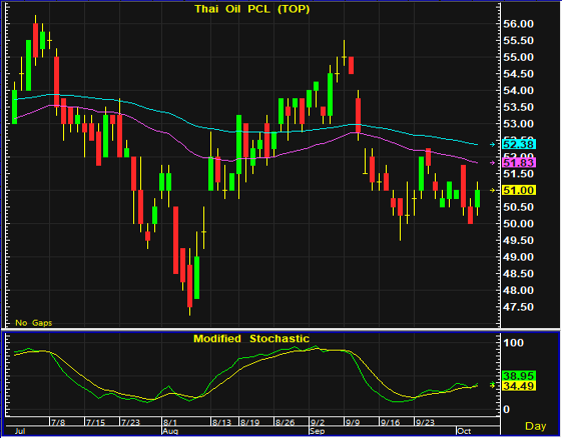Click the last green candle closing at 51.00
This screenshot has width=562, height=438.
(477, 199)
